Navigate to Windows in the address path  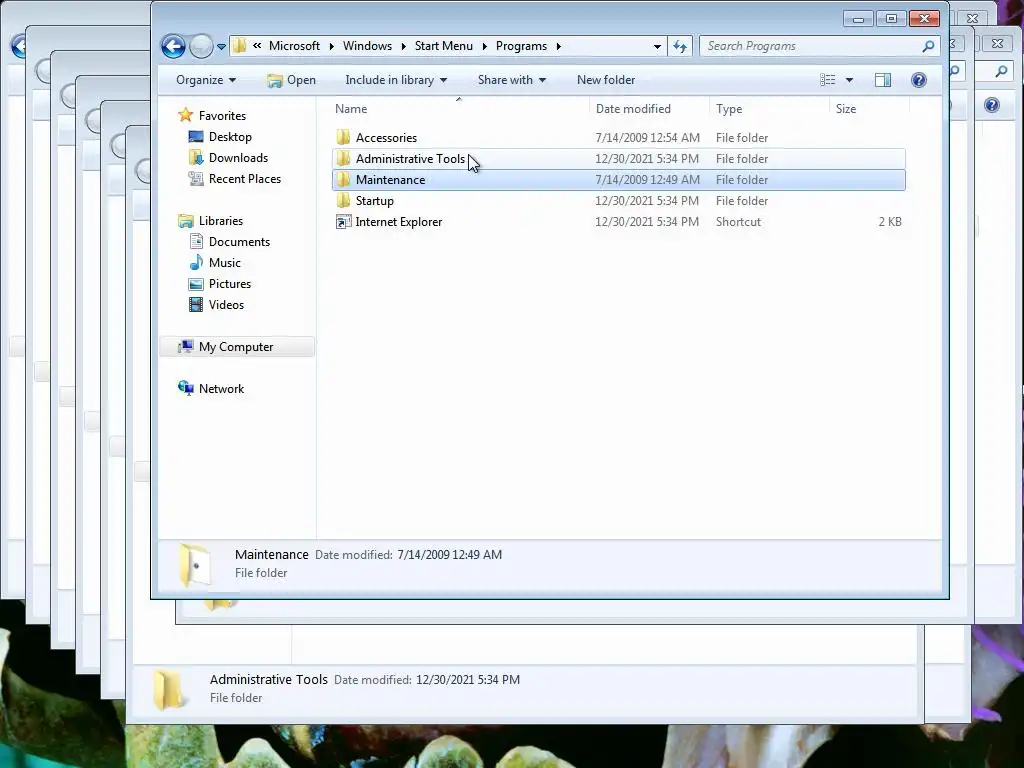coord(367,46)
